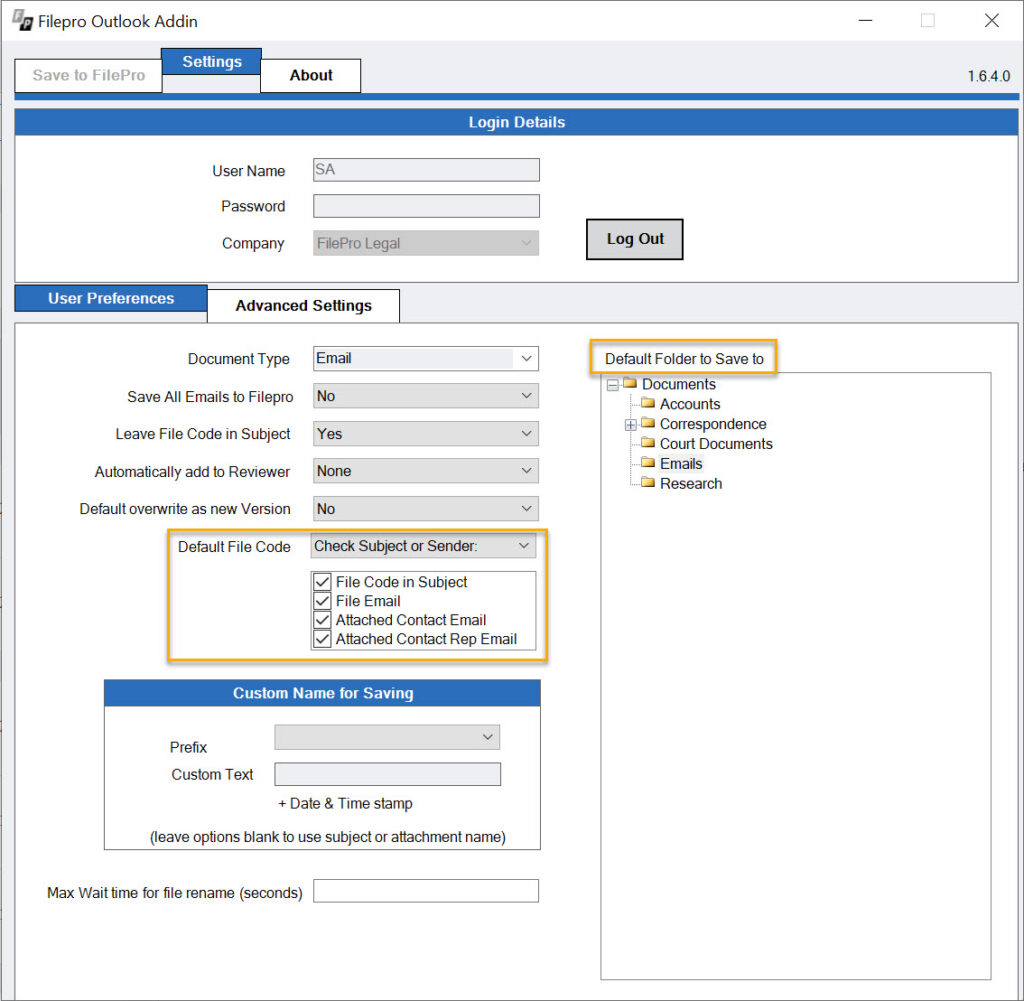Switch to the About tab
This screenshot has width=1024, height=1001.
(310, 75)
